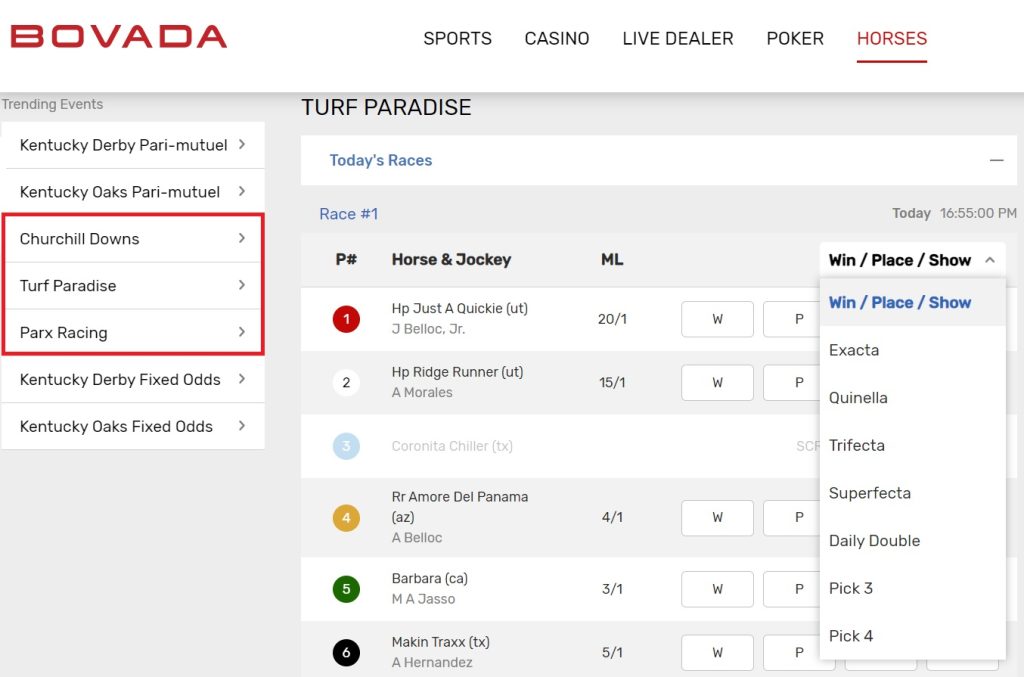Open Kentucky Derby Fixed Odds
This screenshot has height=677, width=1024.
pos(133,379)
